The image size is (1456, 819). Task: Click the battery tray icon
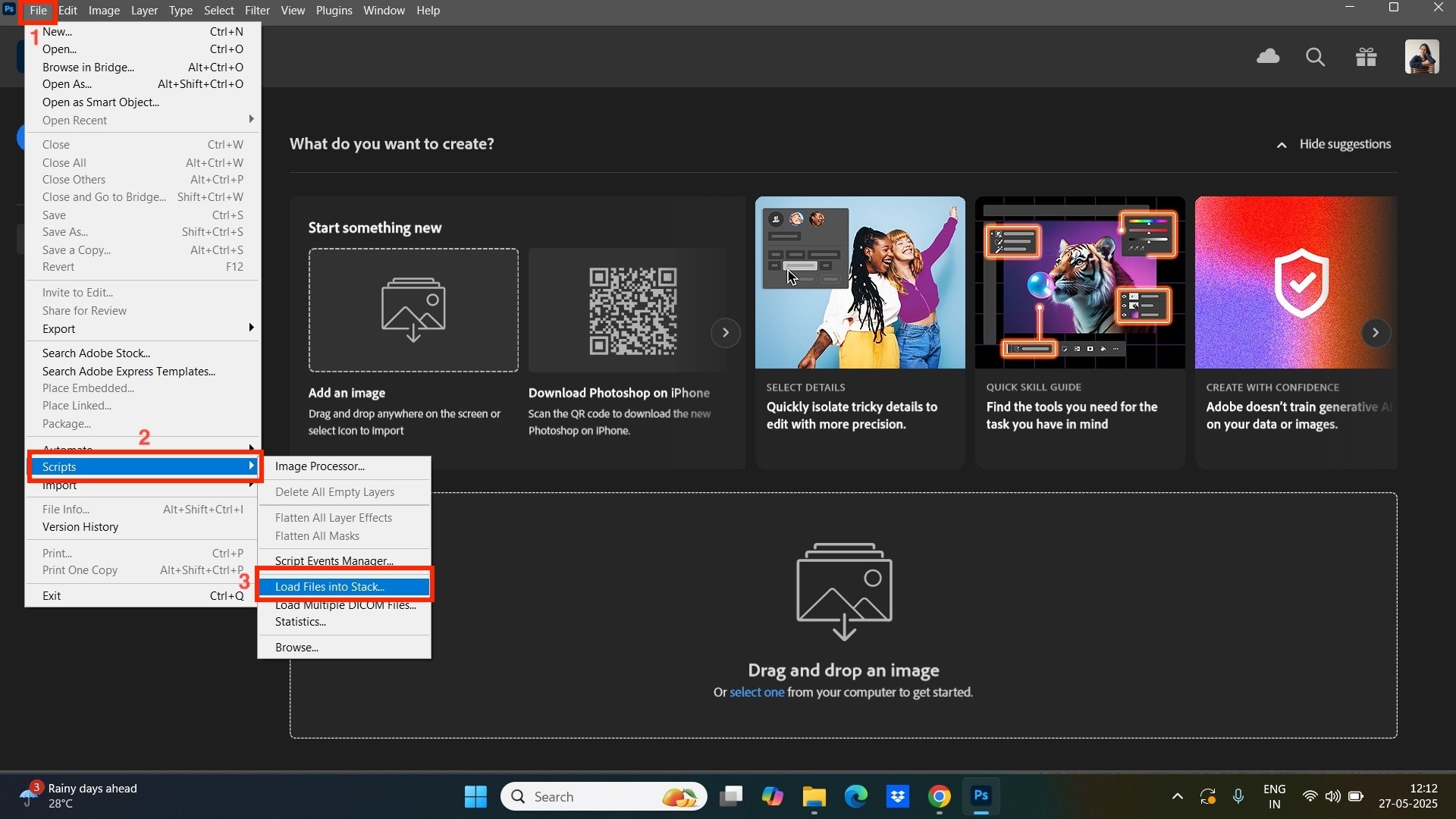tap(1356, 797)
